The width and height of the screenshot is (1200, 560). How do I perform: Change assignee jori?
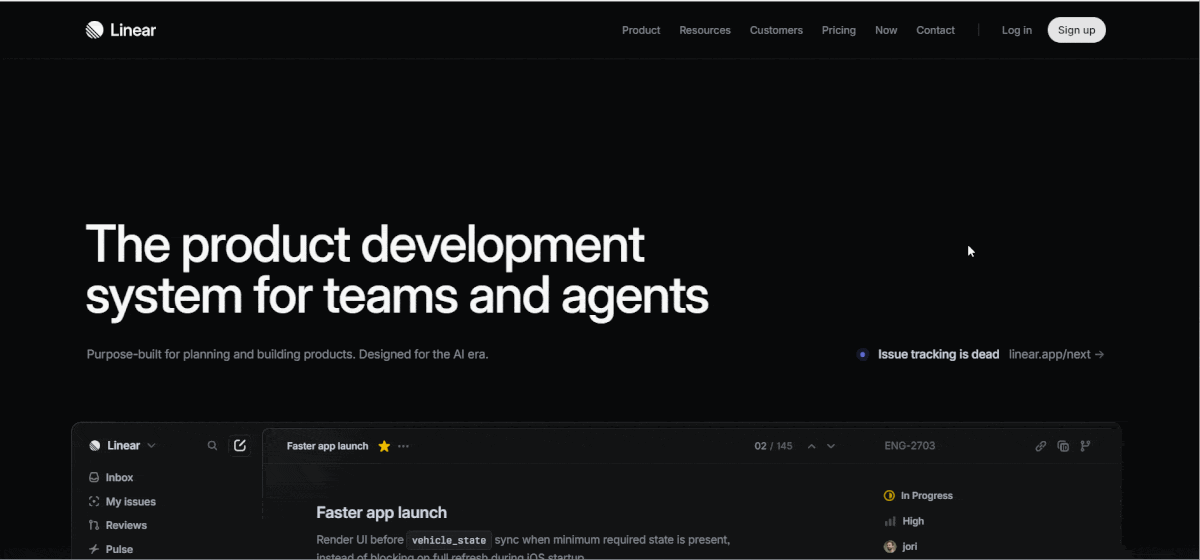pyautogui.click(x=901, y=547)
